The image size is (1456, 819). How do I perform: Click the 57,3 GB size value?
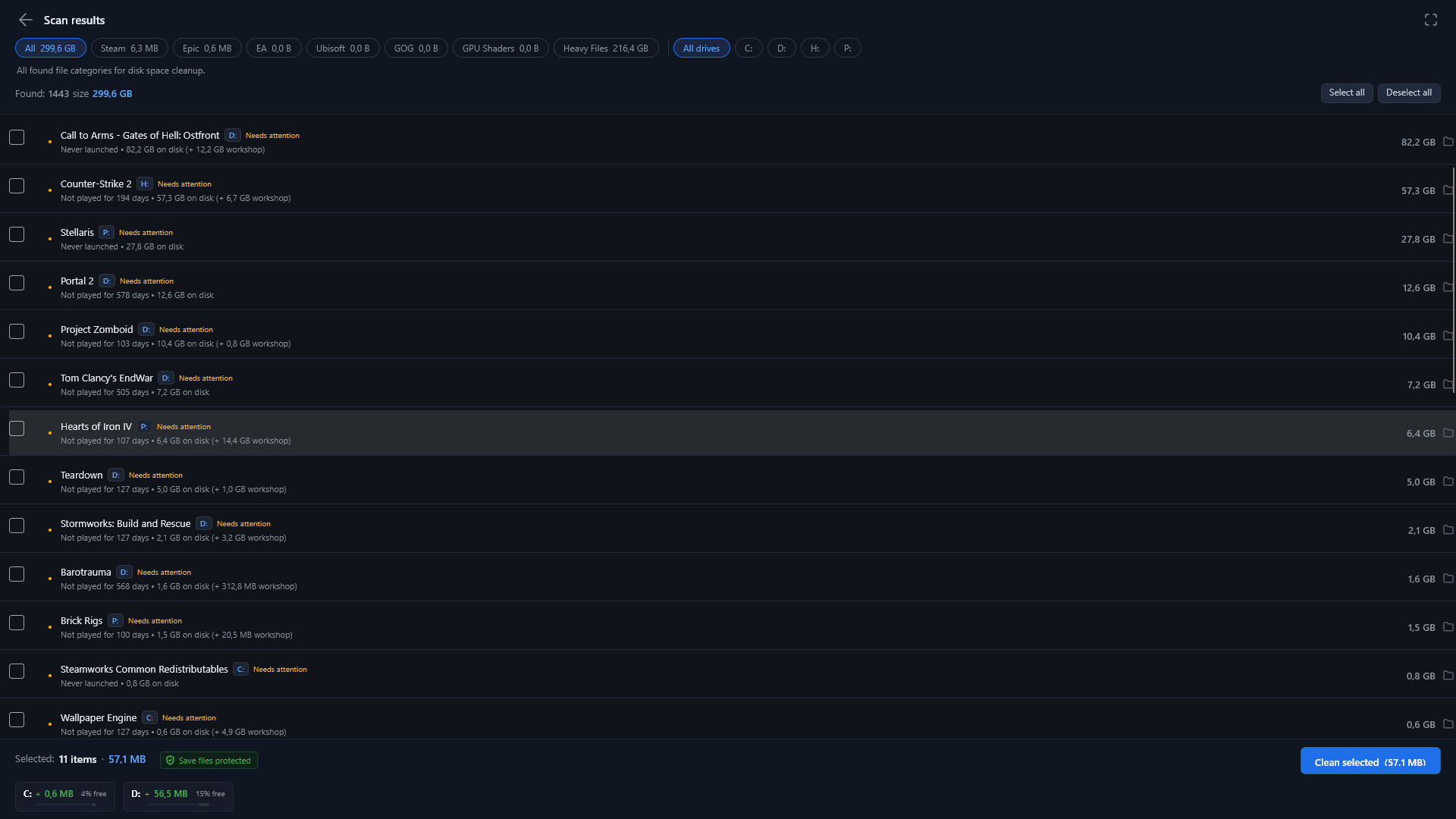pos(1418,190)
